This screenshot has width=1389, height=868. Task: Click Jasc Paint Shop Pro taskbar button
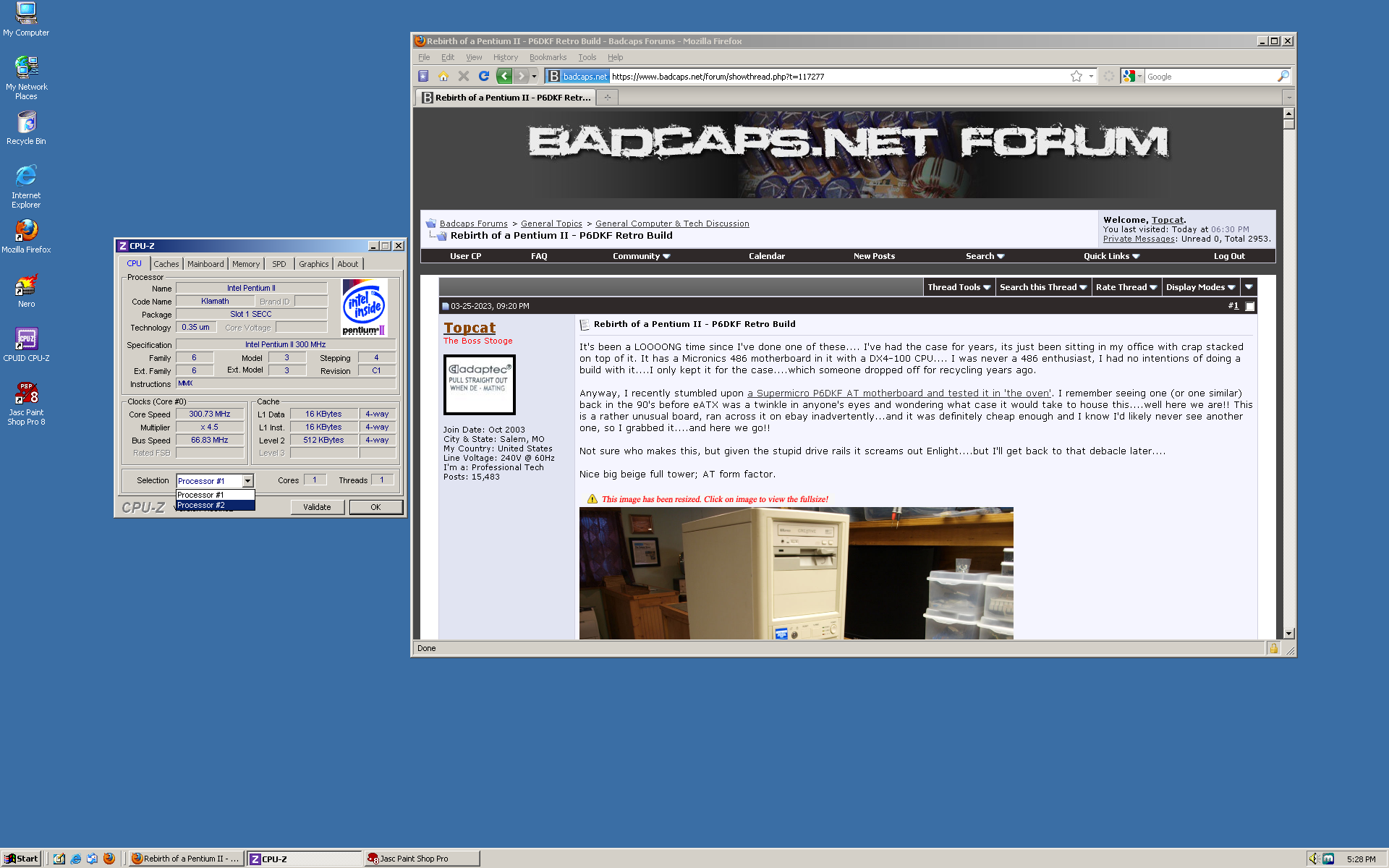[x=422, y=859]
